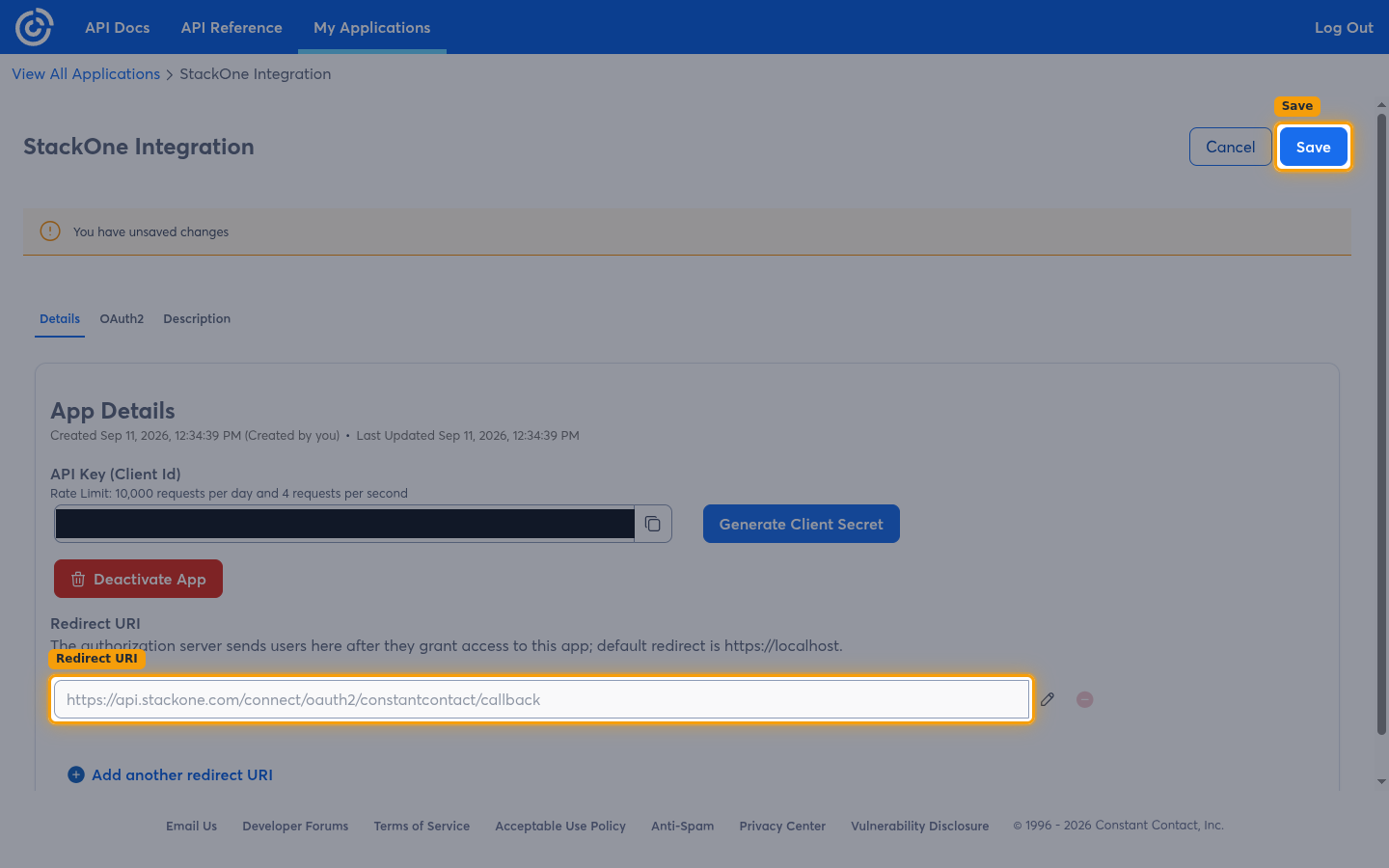Image resolution: width=1389 pixels, height=868 pixels.
Task: Click 'You have unsaved changes' notice text
Action: click(x=151, y=231)
